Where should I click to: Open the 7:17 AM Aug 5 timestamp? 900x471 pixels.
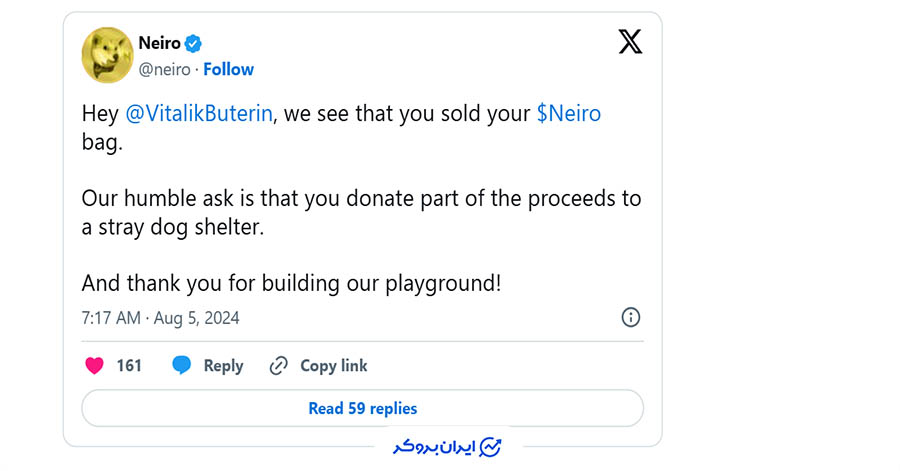[160, 318]
